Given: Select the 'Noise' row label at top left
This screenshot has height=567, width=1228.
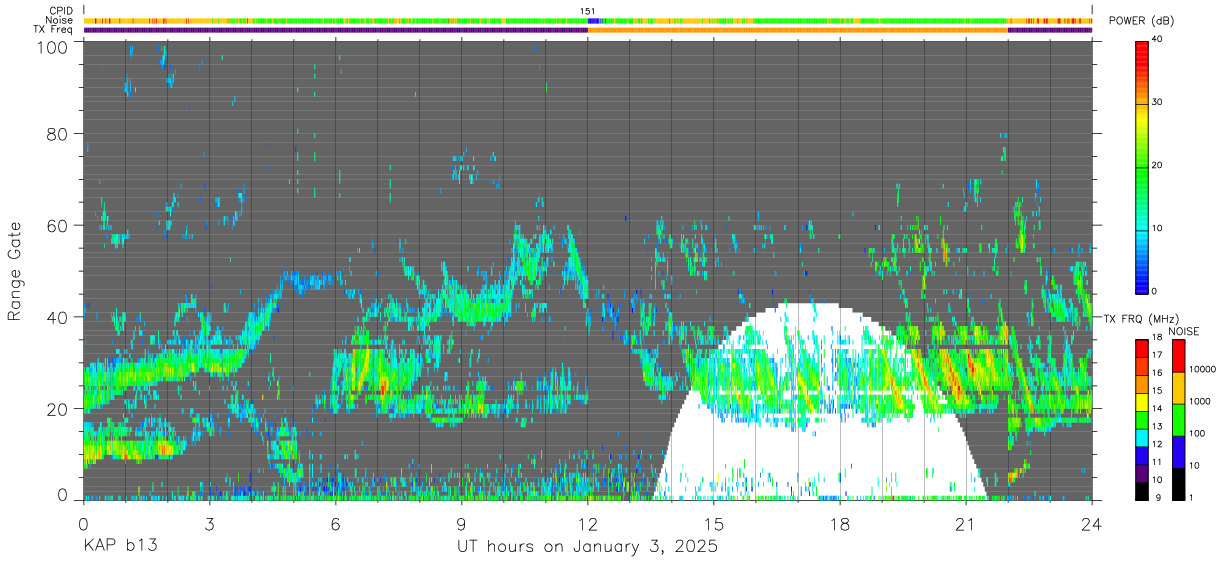Looking at the screenshot, I should pyautogui.click(x=59, y=20).
